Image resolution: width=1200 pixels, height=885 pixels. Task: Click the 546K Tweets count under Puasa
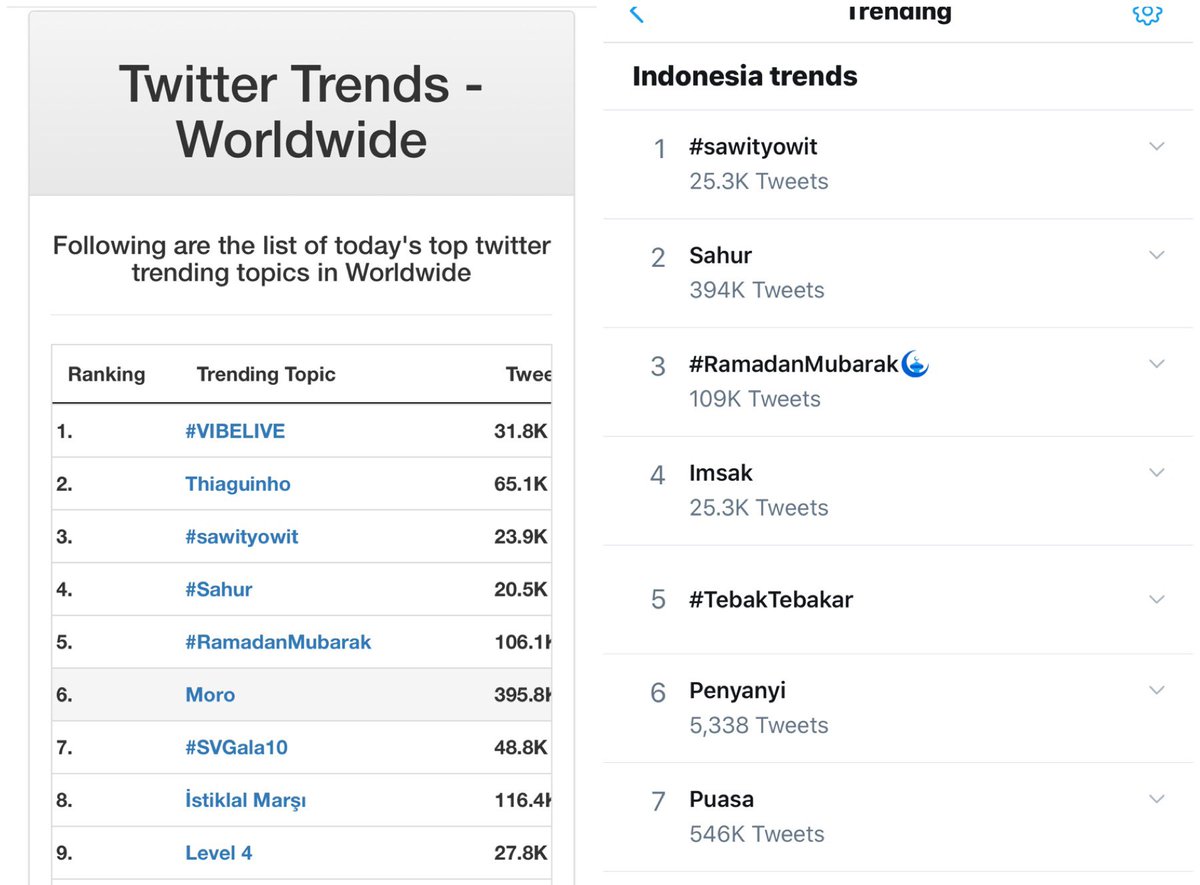(x=757, y=834)
